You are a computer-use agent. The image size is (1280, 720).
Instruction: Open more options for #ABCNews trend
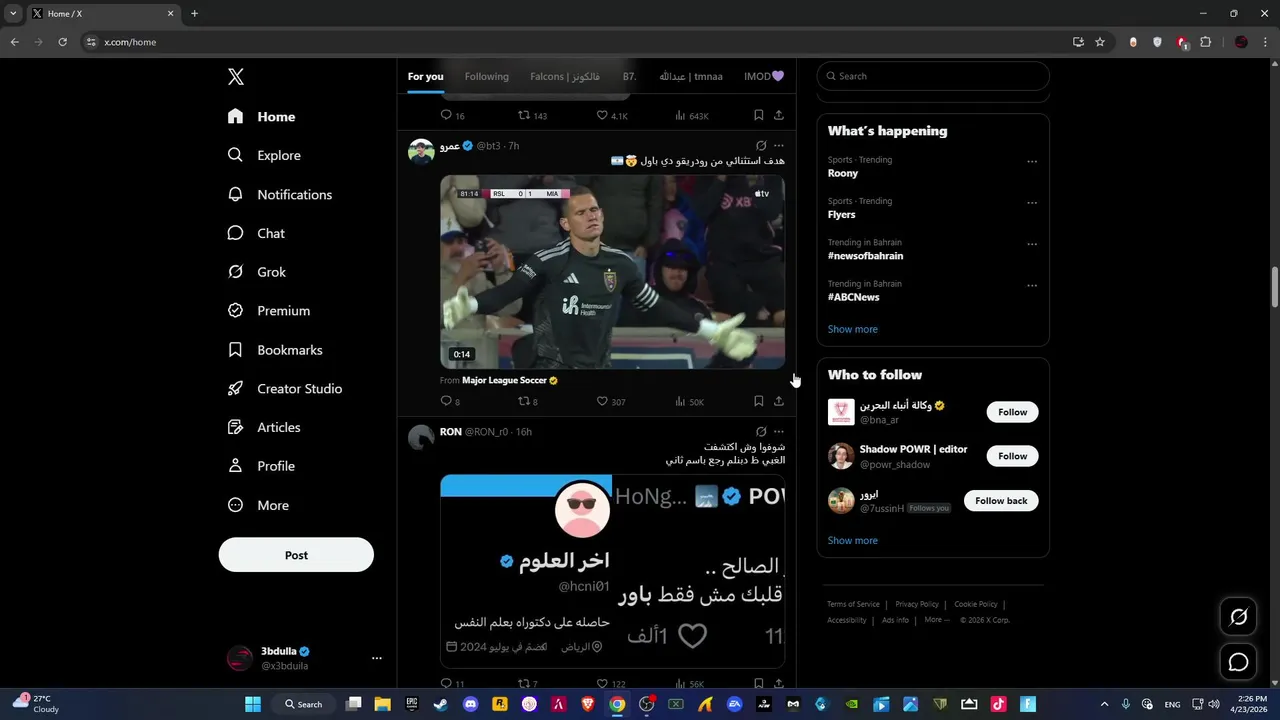pos(1032,286)
